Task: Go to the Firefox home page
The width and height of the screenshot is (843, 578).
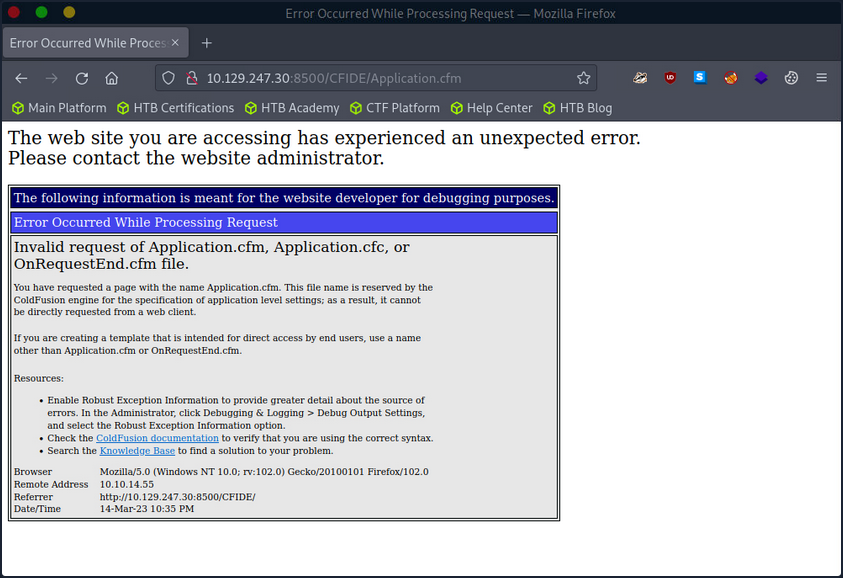Action: (112, 78)
